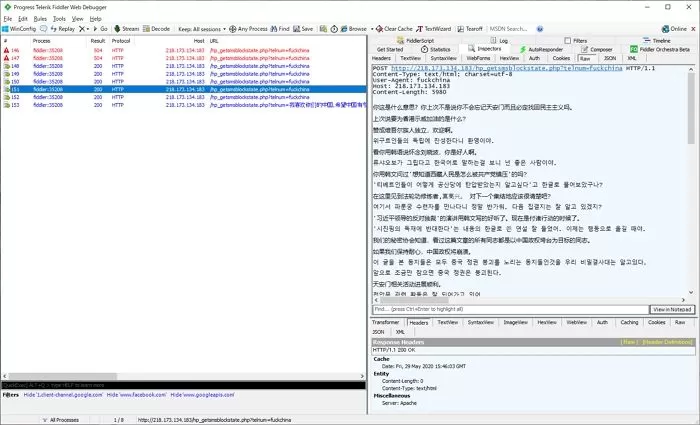Viewport: 700px width, 425px height.
Task: Open the Edit menu
Action: pos(23,19)
